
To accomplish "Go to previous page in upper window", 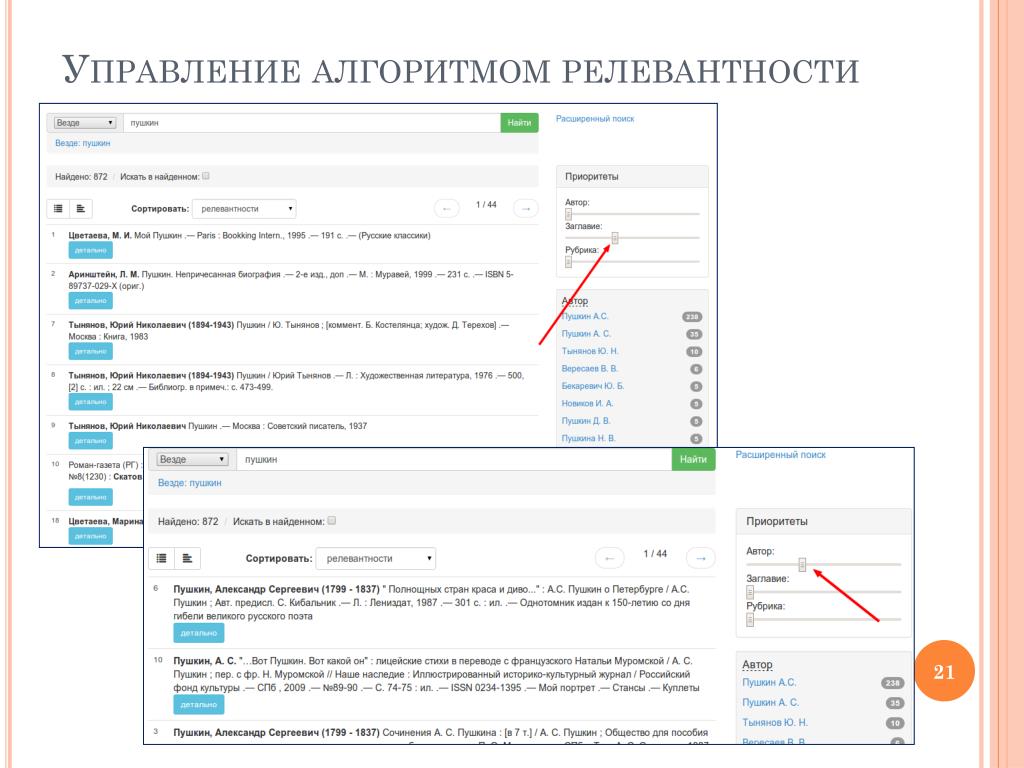I will click(447, 208).
